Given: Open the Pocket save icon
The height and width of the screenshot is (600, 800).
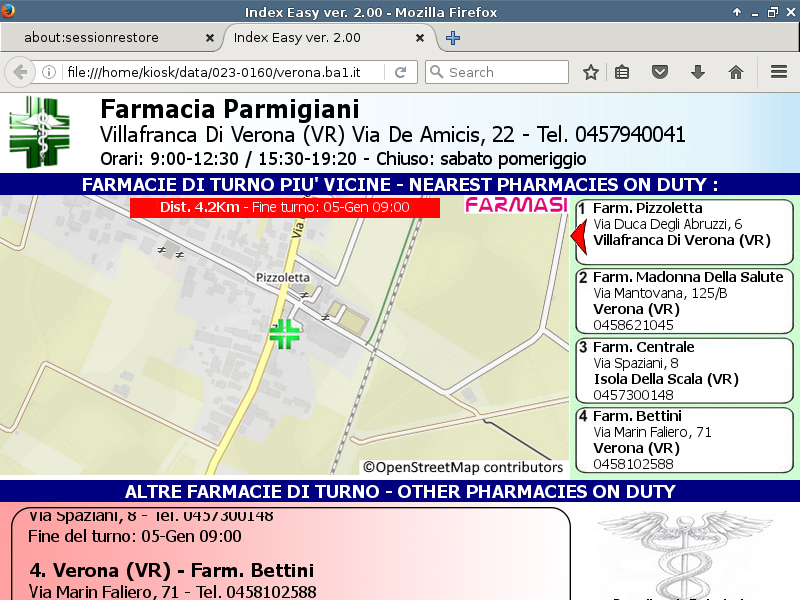Looking at the screenshot, I should coord(660,72).
